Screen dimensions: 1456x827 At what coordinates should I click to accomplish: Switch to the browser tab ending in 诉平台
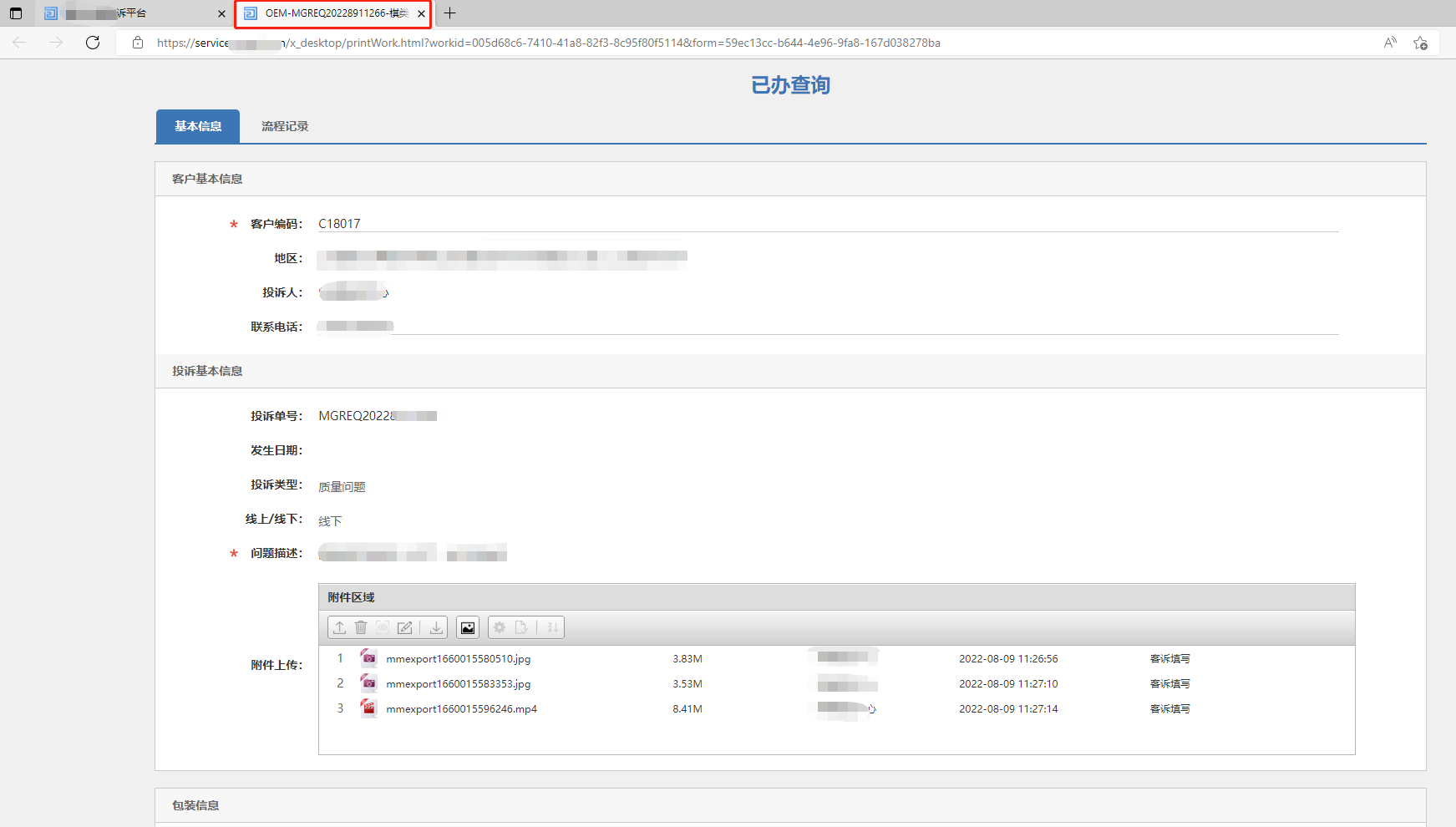(x=134, y=13)
